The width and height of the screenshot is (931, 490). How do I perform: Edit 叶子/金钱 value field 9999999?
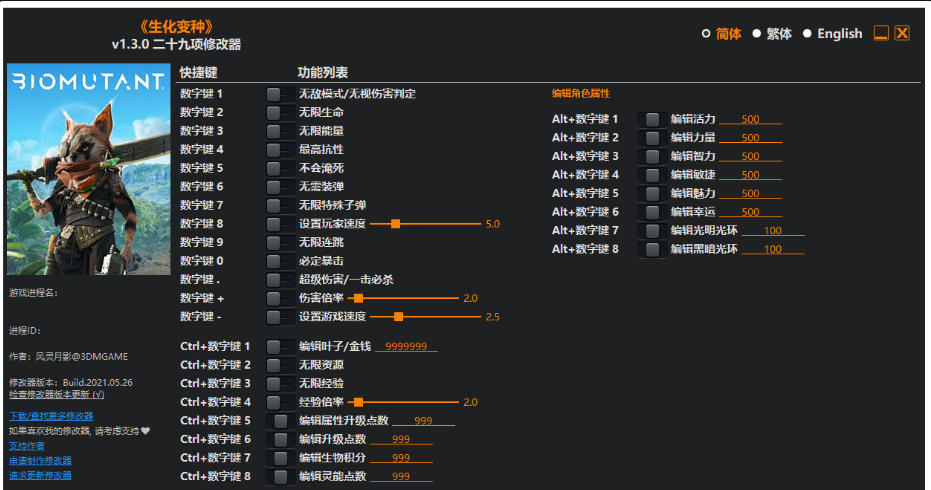point(406,346)
